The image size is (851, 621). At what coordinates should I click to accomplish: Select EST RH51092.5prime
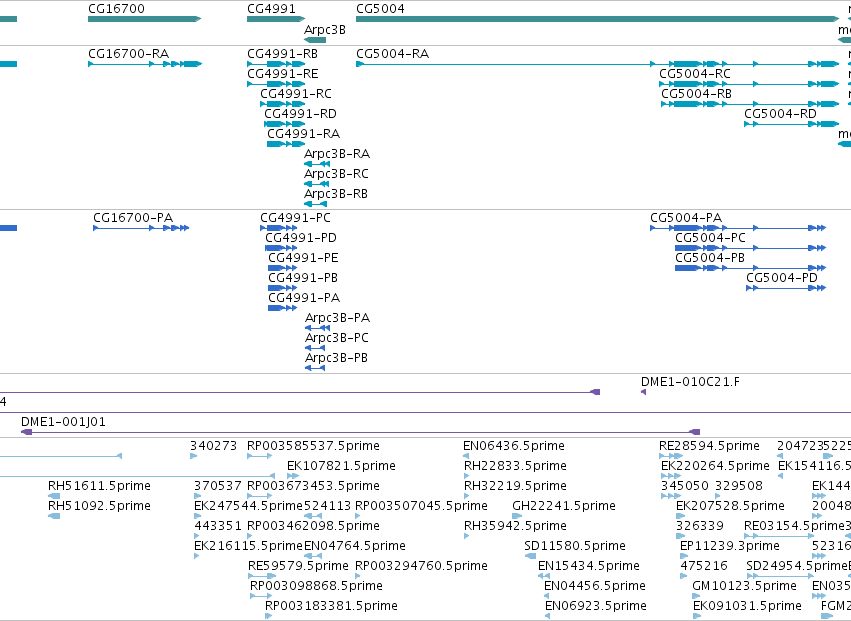pyautogui.click(x=99, y=506)
